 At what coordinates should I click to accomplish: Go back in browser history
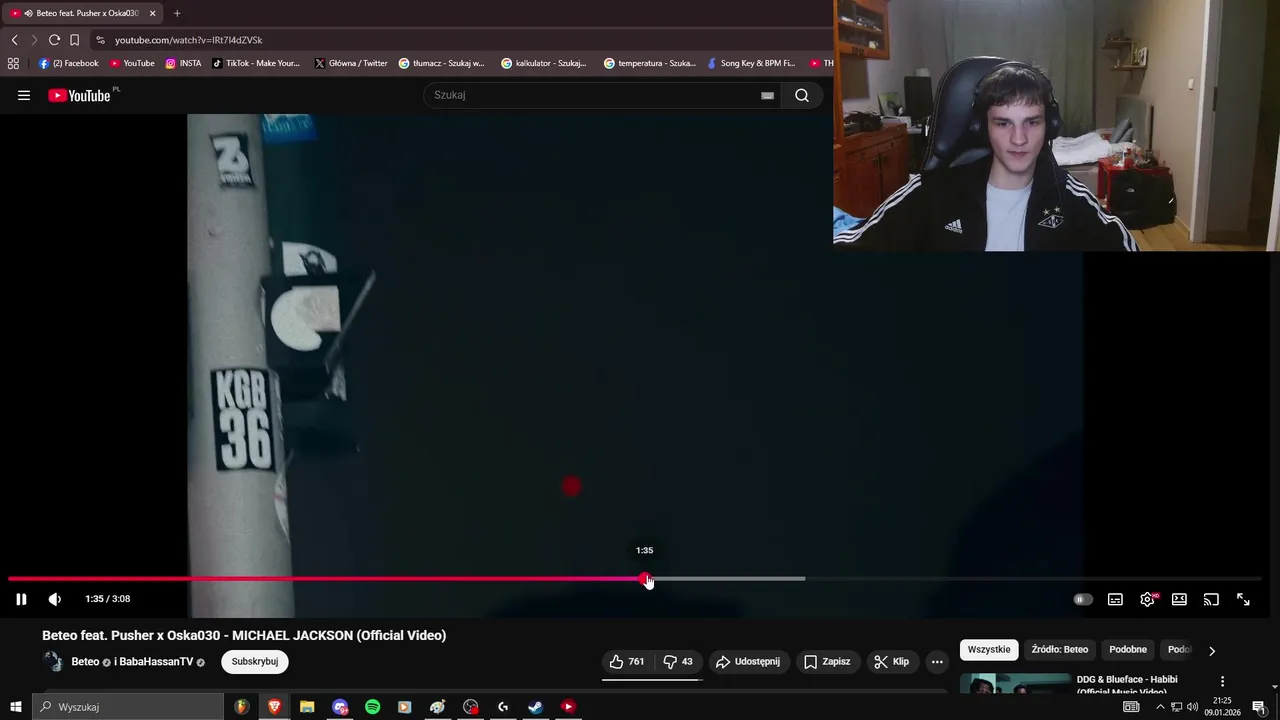(14, 40)
